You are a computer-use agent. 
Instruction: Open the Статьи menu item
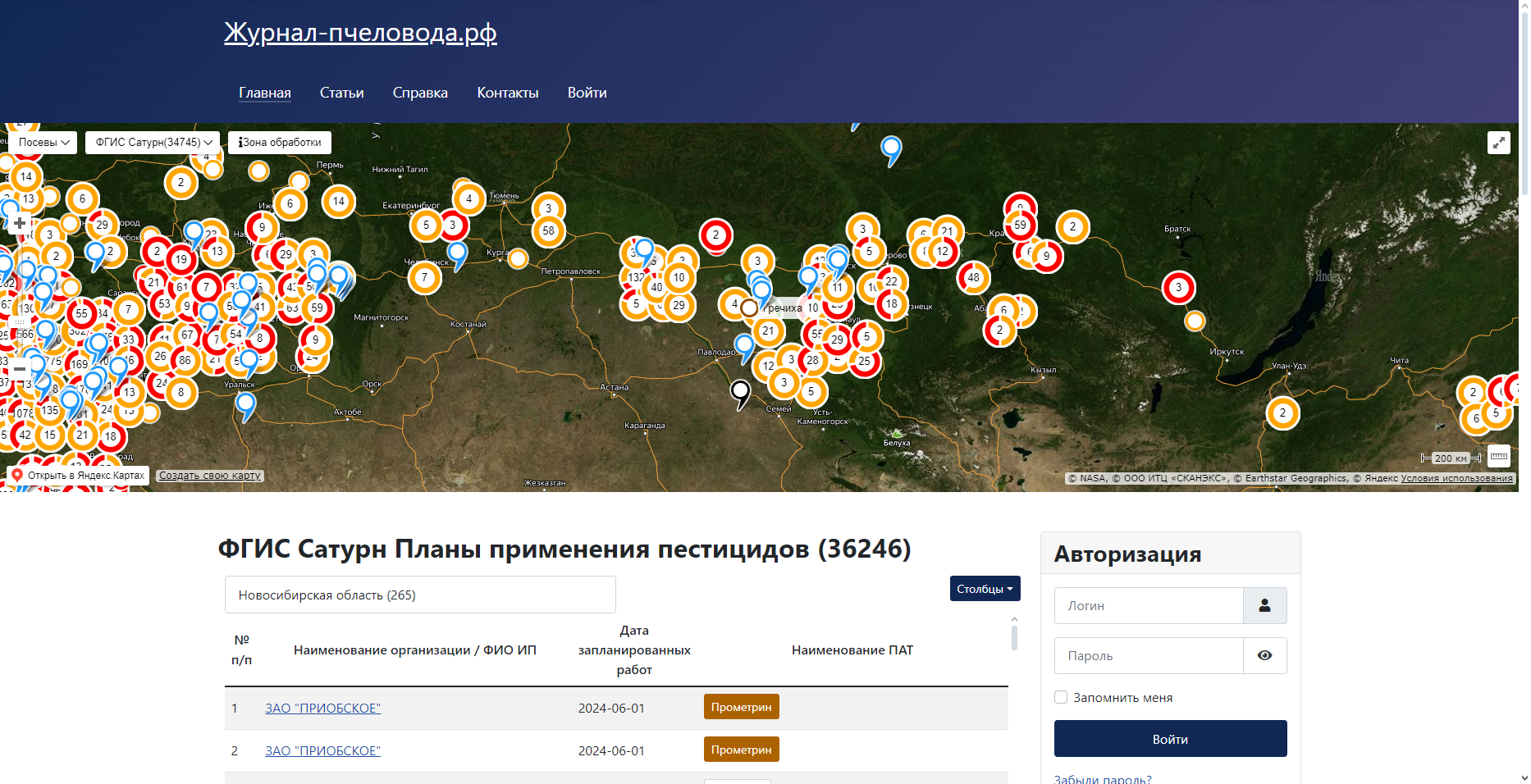point(342,93)
